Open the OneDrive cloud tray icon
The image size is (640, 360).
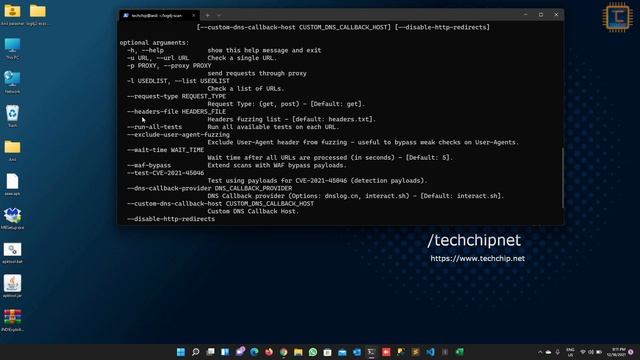click(x=549, y=352)
